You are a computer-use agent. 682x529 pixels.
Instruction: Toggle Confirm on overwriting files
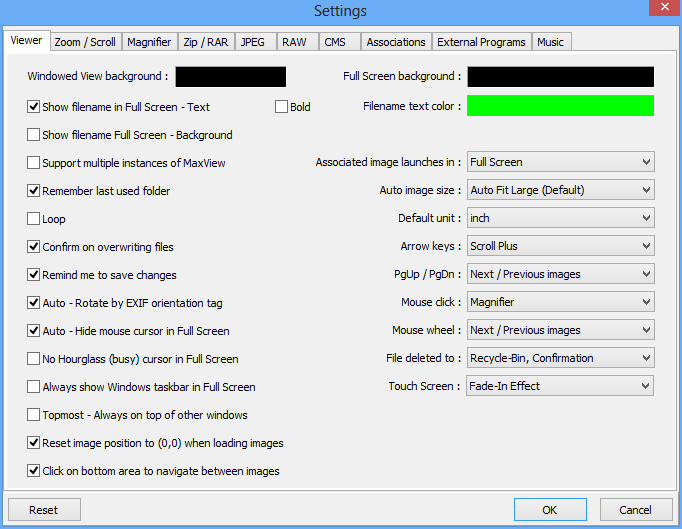click(x=33, y=247)
